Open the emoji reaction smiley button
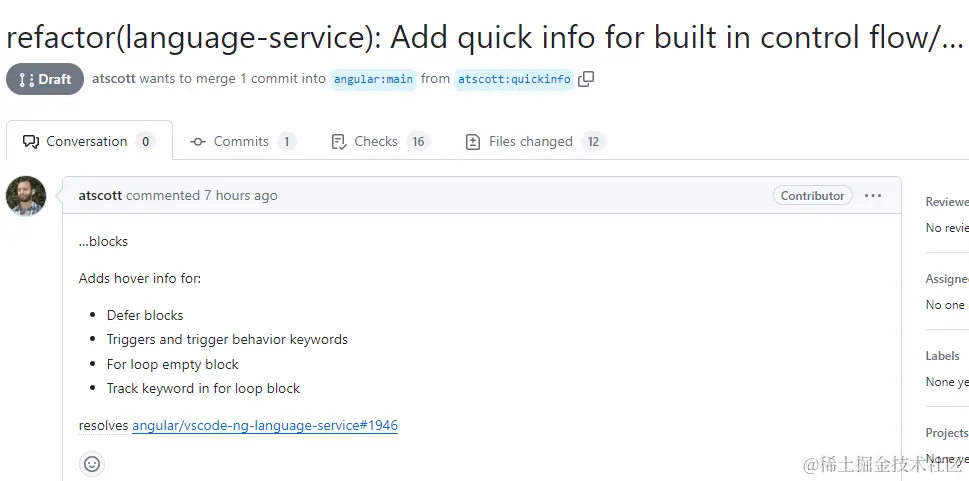 coord(92,464)
